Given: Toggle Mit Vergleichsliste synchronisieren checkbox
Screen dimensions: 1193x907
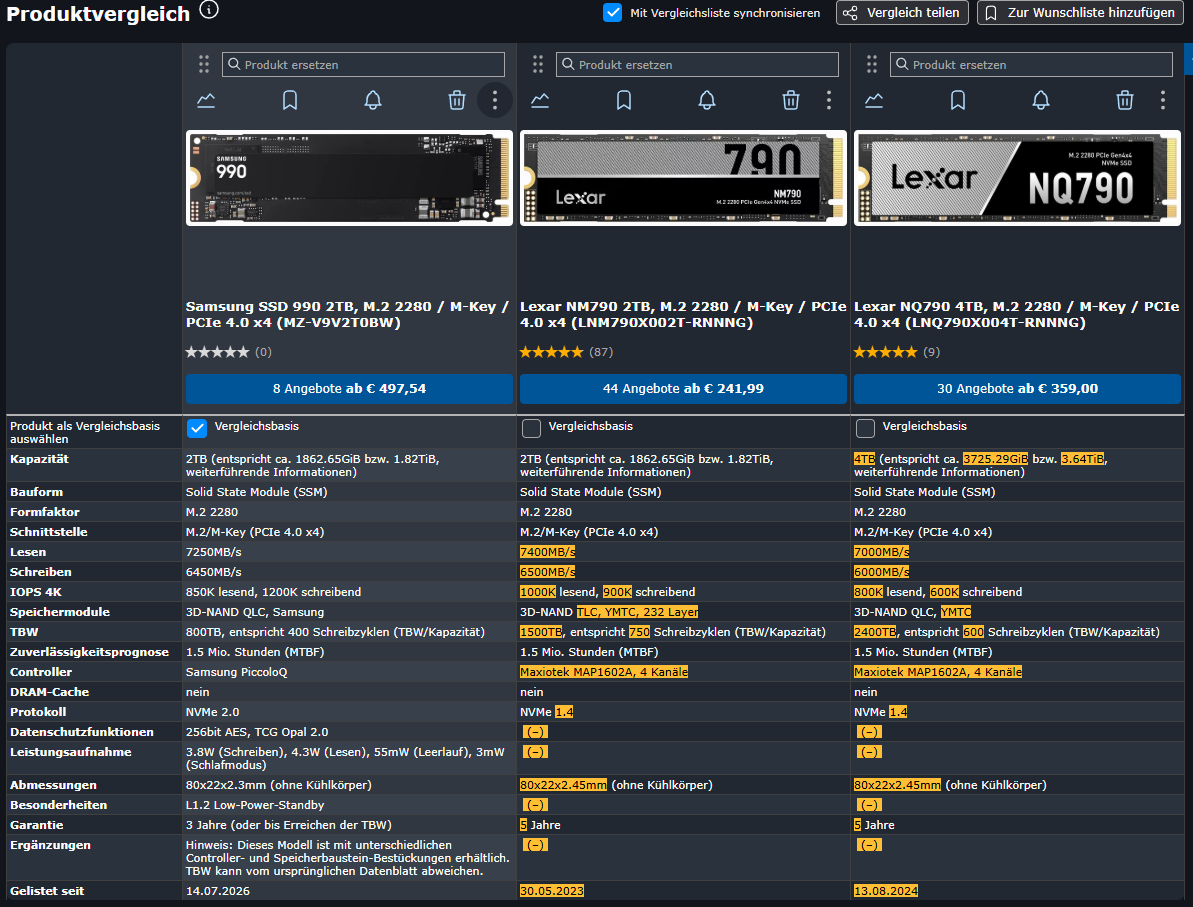Looking at the screenshot, I should [x=612, y=13].
